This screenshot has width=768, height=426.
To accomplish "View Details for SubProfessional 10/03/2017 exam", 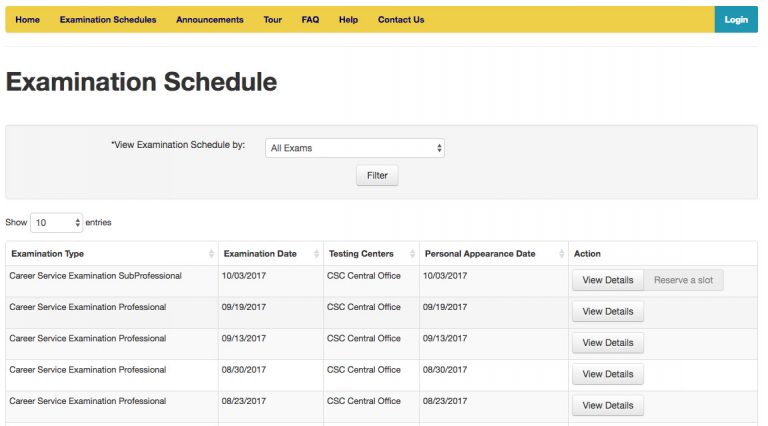I will pos(608,280).
